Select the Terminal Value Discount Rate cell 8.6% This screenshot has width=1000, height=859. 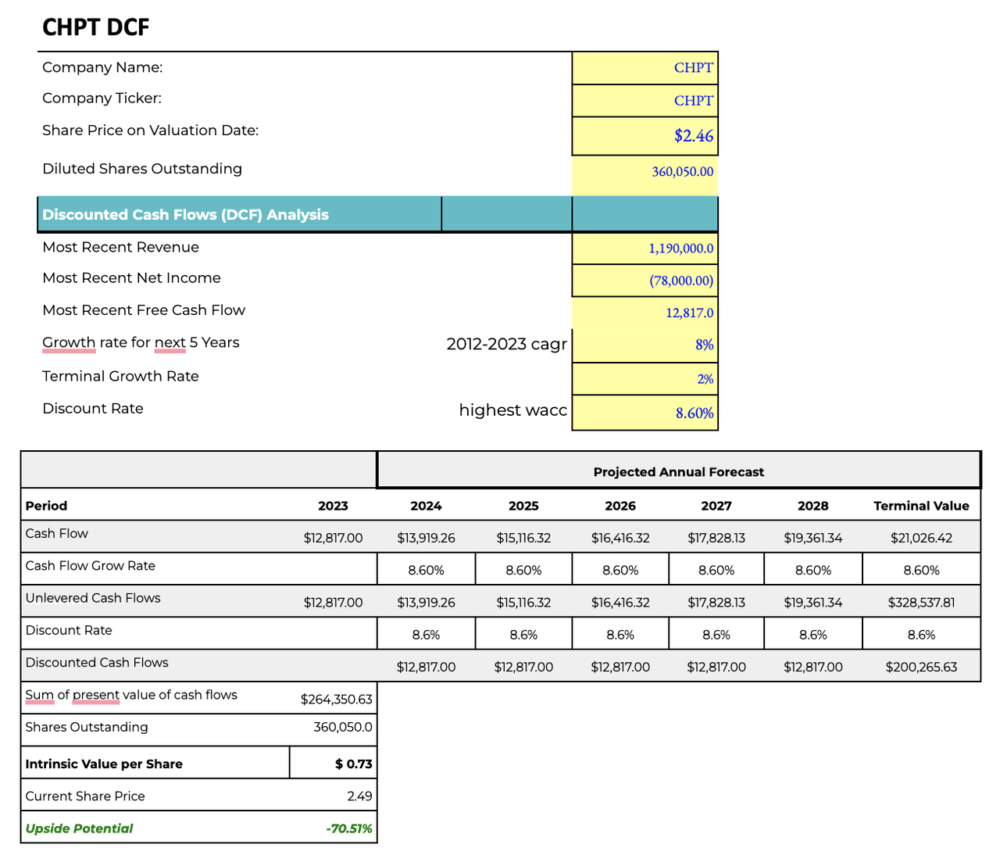point(922,634)
